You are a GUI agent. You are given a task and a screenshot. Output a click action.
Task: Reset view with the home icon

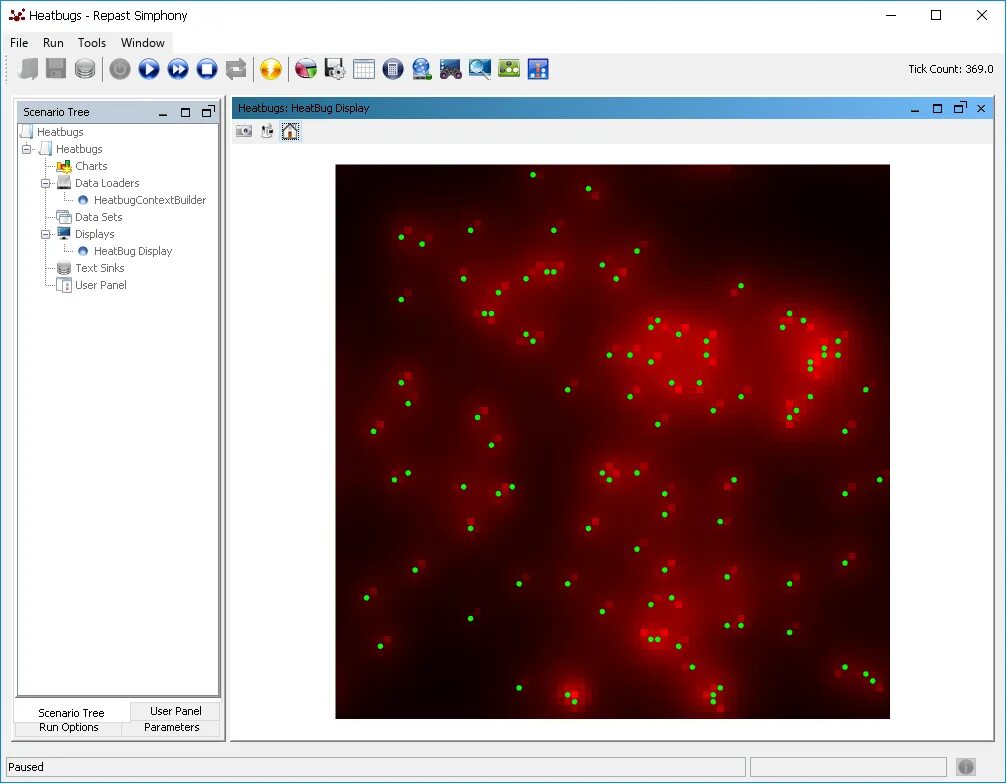290,132
